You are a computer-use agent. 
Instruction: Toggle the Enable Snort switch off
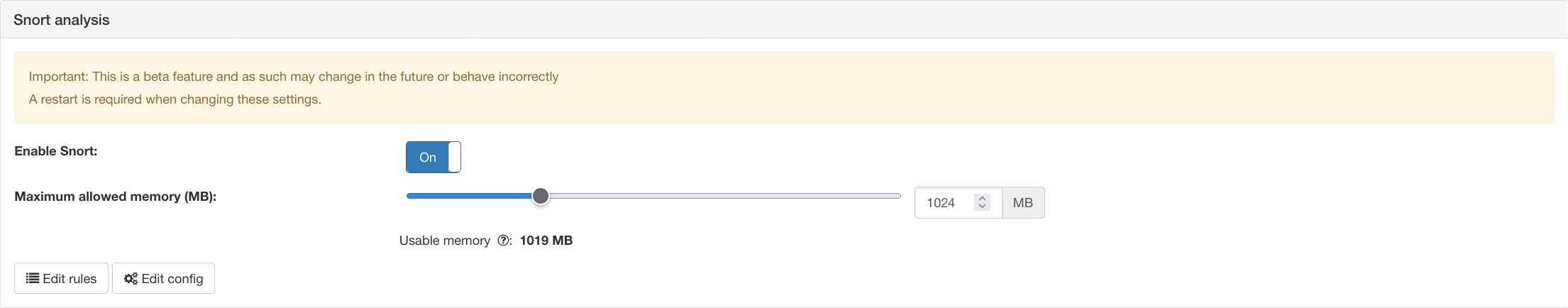pos(434,157)
